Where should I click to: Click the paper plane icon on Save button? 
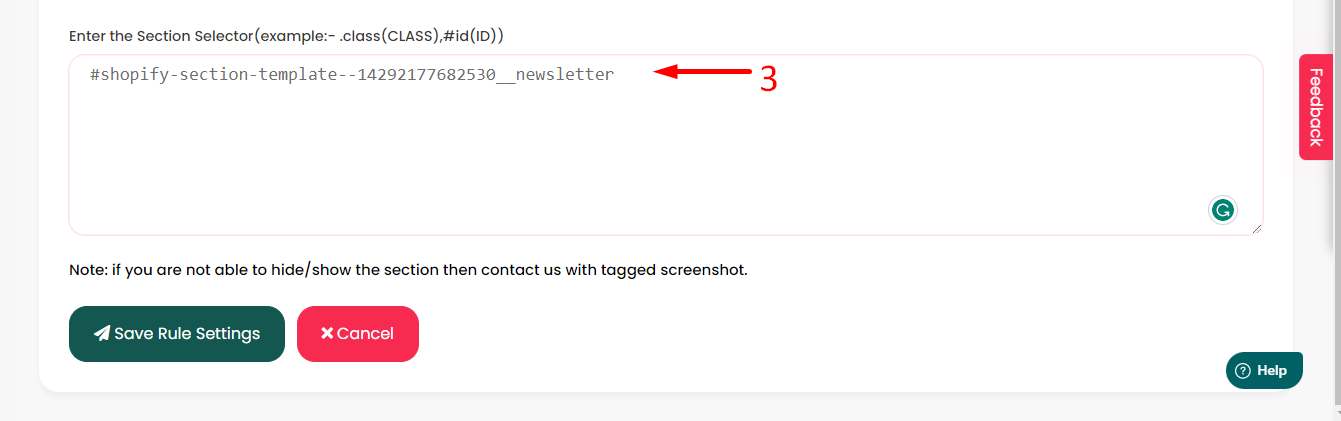(x=102, y=334)
